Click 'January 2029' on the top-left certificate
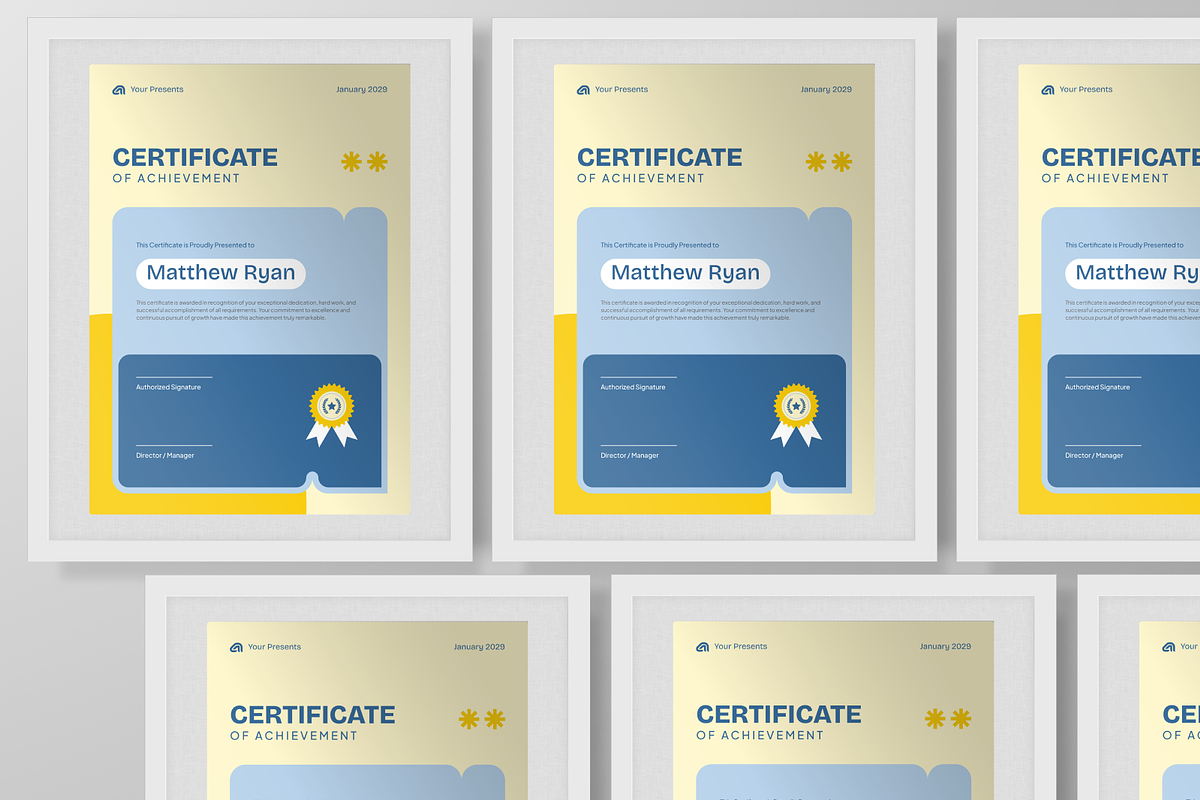Screen dimensions: 1200x800 (362, 90)
